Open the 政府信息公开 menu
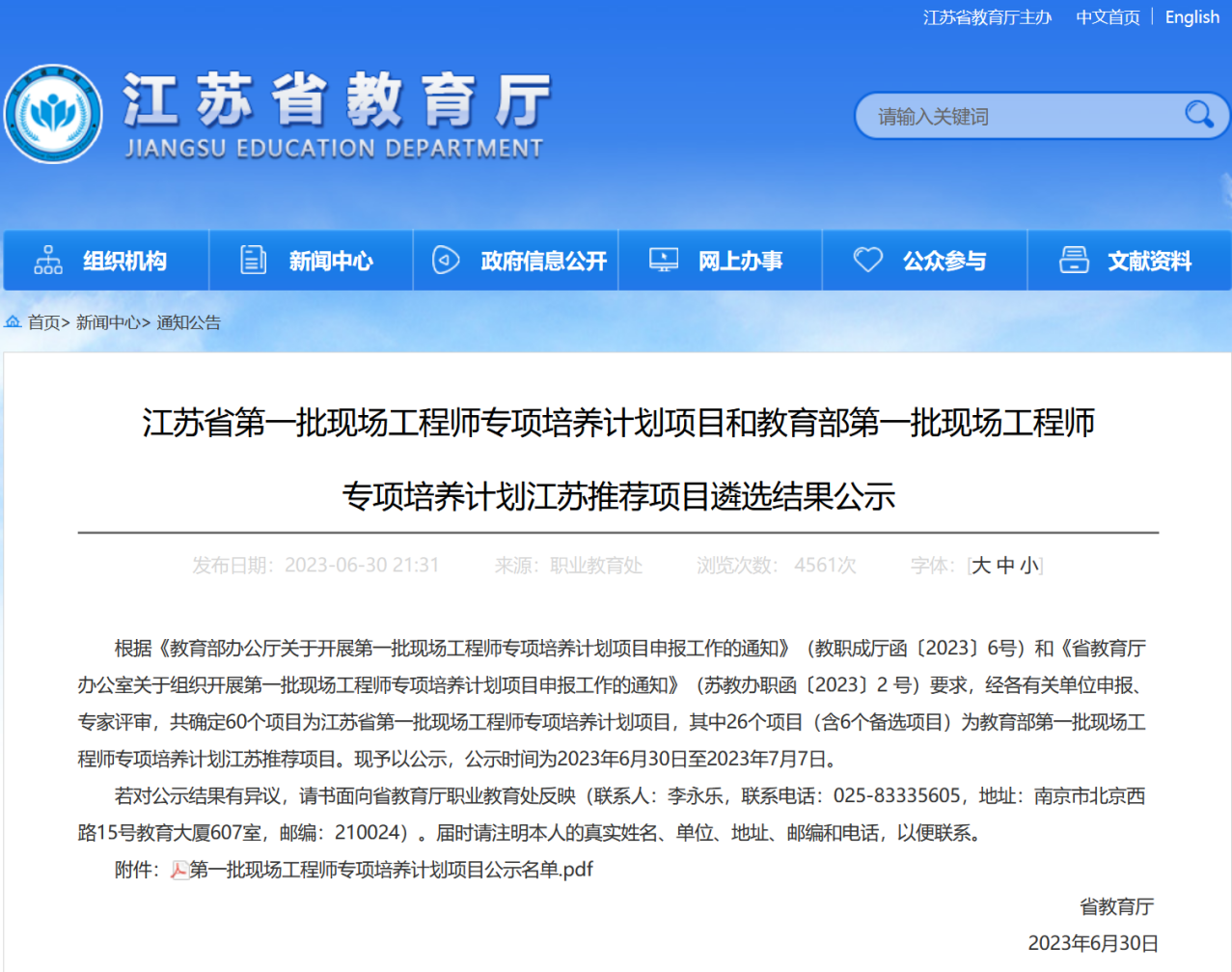The height and width of the screenshot is (972, 1232). point(515,261)
